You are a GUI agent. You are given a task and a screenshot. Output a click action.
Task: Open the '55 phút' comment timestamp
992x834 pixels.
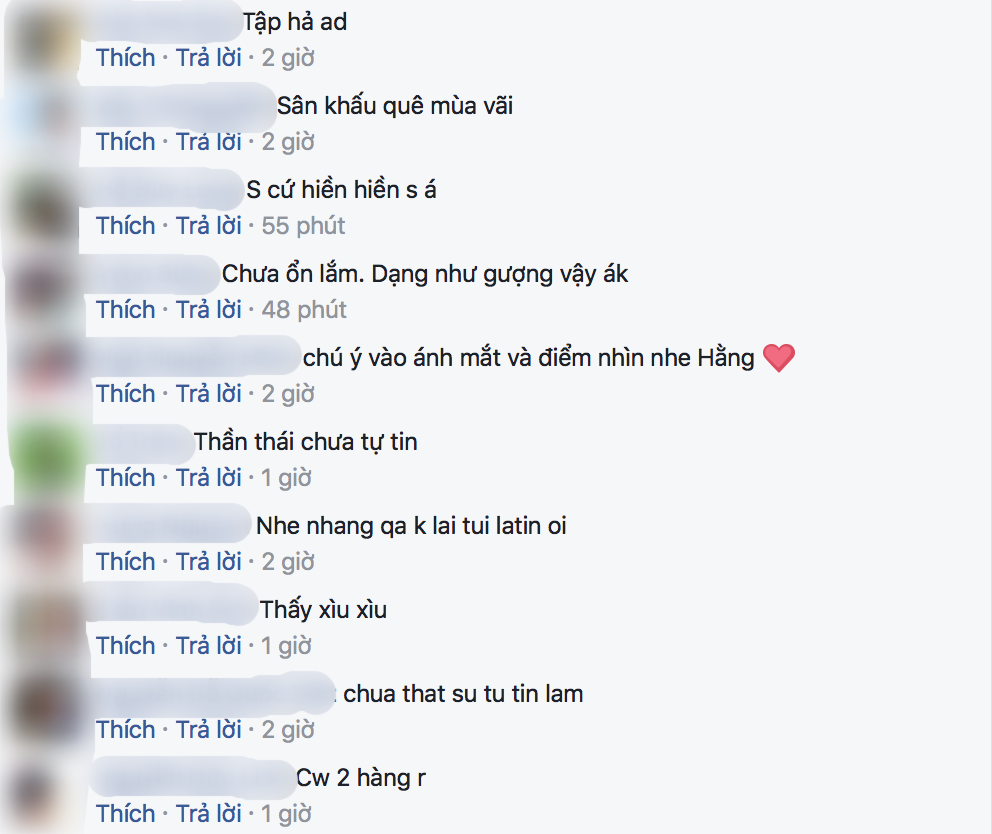coord(303,226)
